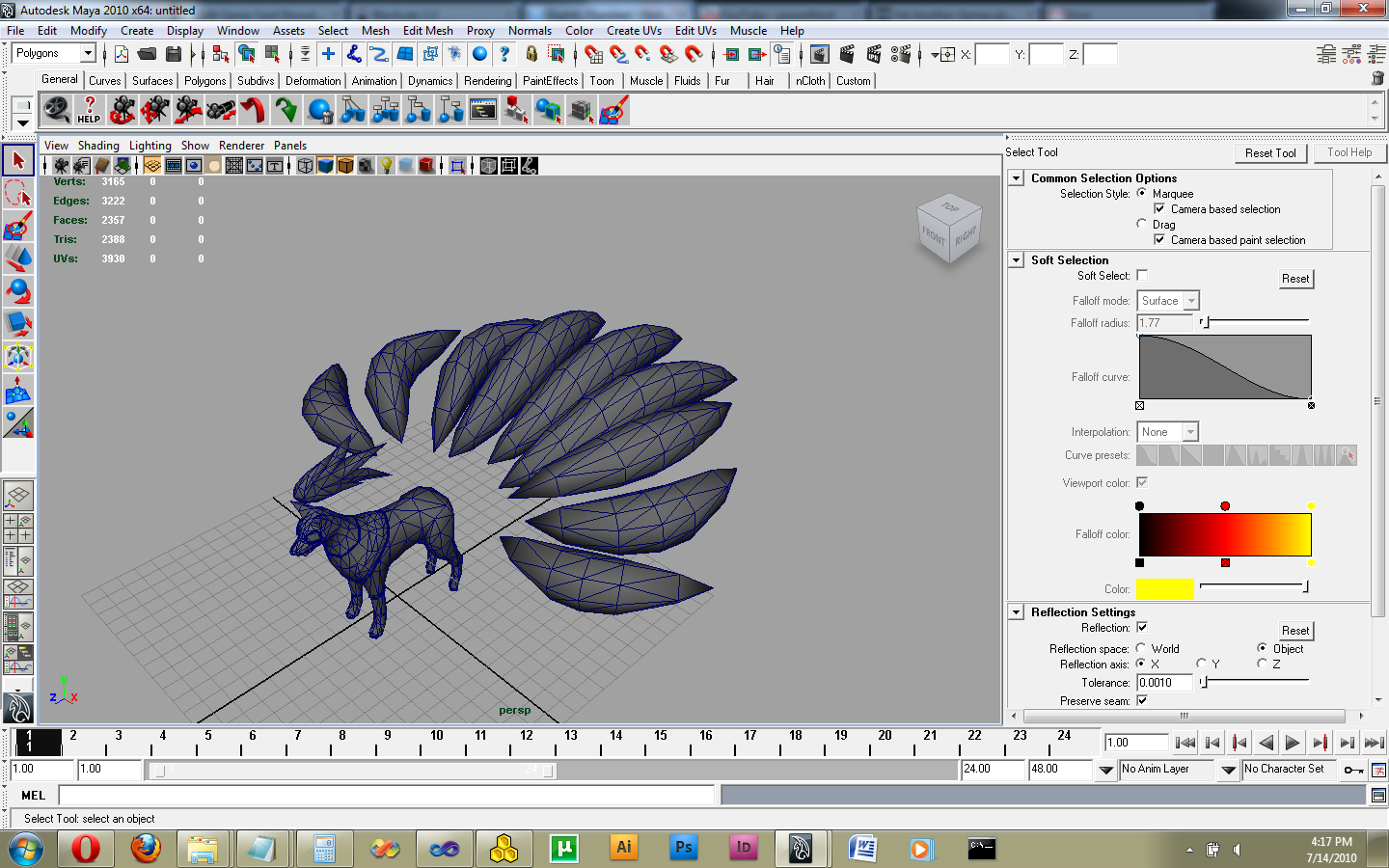The width and height of the screenshot is (1389, 868).
Task: Click the Paint Selection tool icon
Action: pyautogui.click(x=18, y=226)
